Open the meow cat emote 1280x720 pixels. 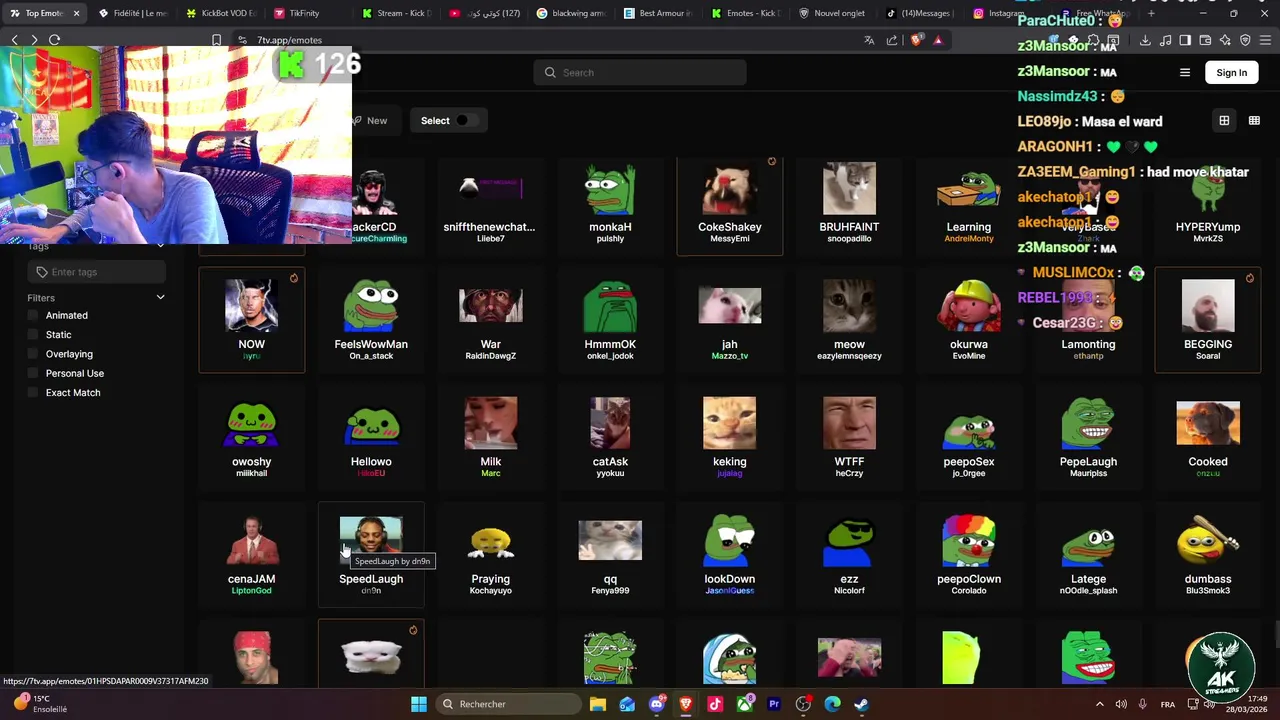pos(849,320)
